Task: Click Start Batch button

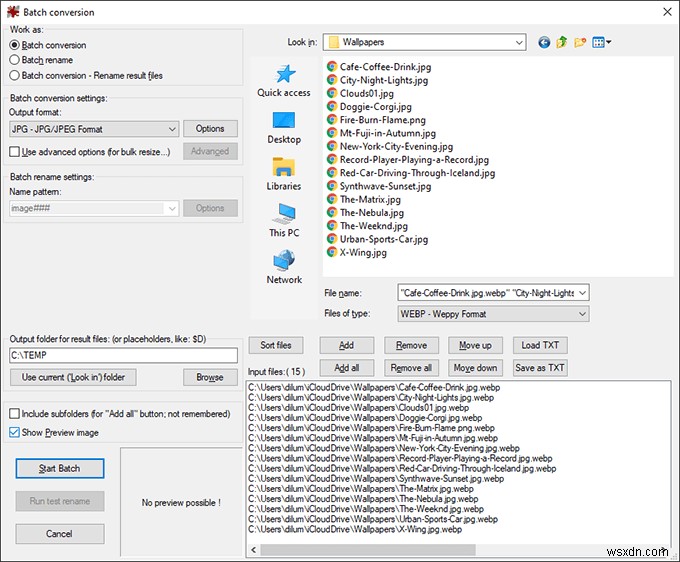Action: pyautogui.click(x=60, y=468)
